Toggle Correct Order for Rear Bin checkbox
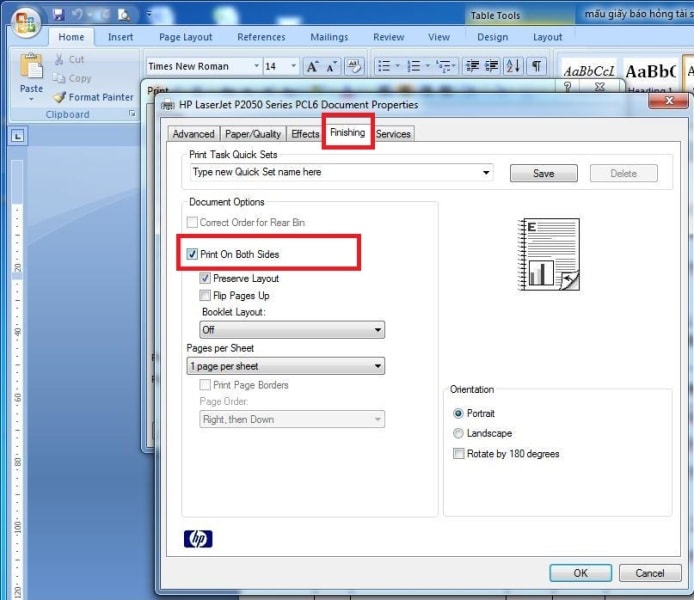The width and height of the screenshot is (694, 600). (x=192, y=222)
